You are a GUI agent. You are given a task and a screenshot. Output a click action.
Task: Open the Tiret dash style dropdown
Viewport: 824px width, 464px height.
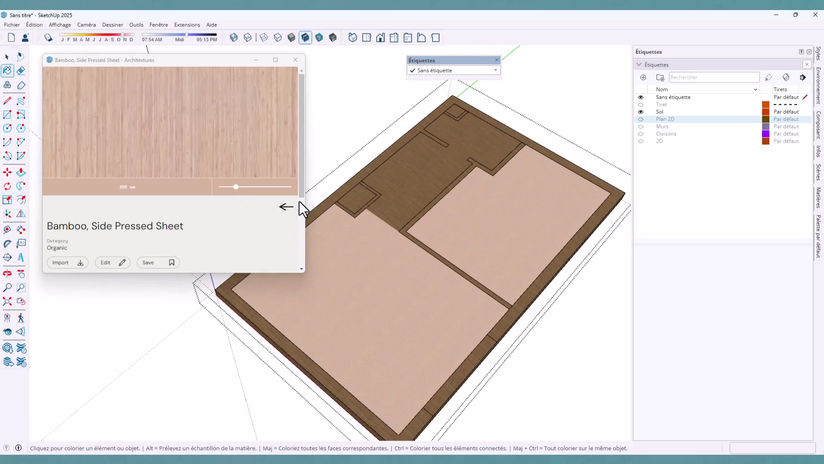pyautogui.click(x=786, y=105)
